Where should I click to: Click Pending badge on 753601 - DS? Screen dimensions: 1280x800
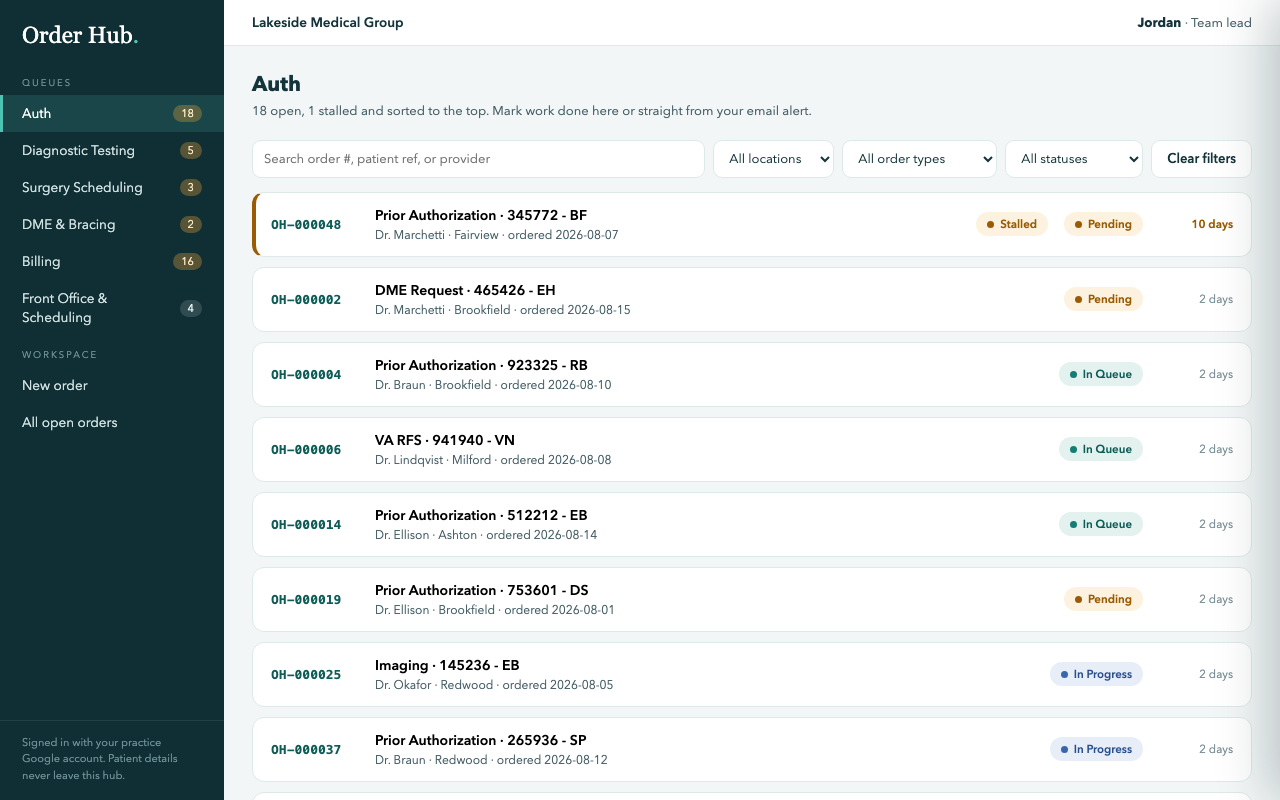click(1103, 599)
